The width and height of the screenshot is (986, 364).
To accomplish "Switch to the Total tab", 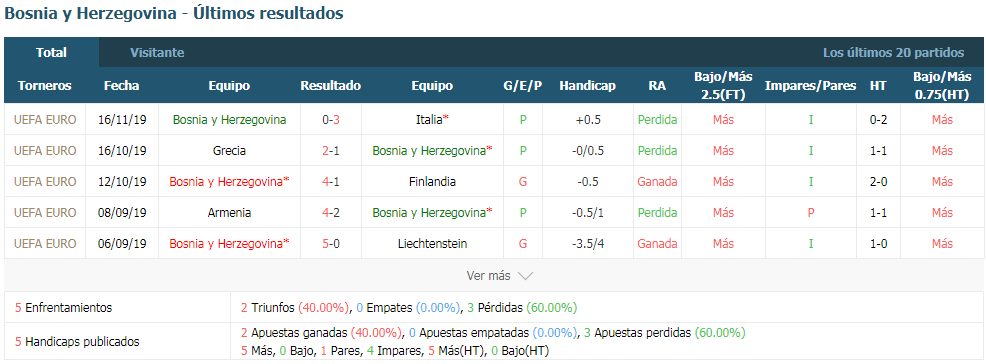I will tap(52, 53).
